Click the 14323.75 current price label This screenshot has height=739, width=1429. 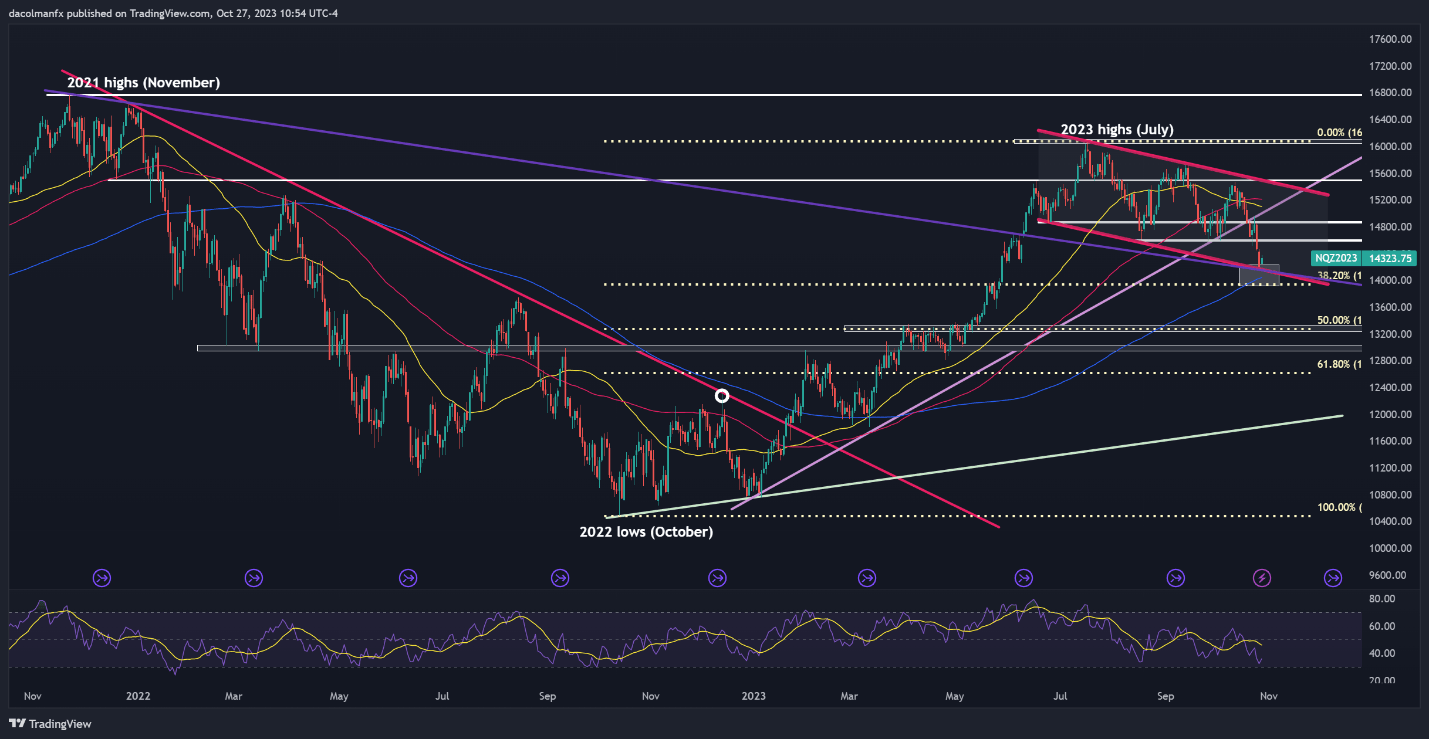pyautogui.click(x=1389, y=258)
